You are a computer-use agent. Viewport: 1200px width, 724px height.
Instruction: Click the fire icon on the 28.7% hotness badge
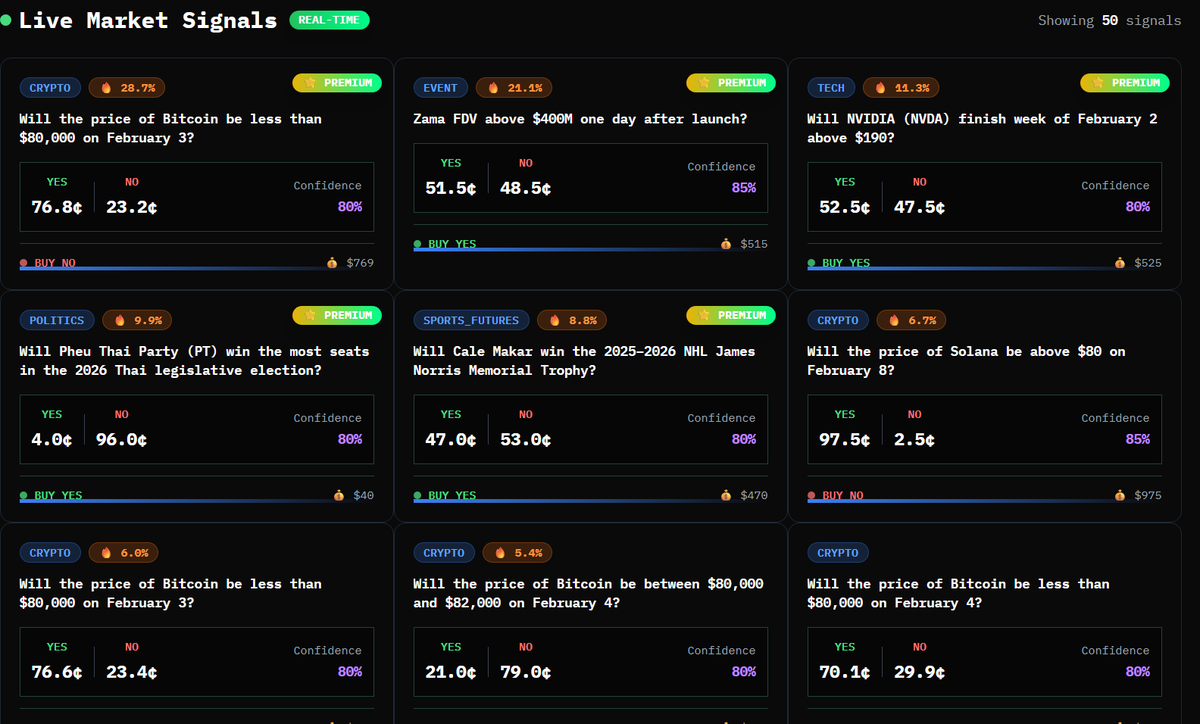click(105, 87)
